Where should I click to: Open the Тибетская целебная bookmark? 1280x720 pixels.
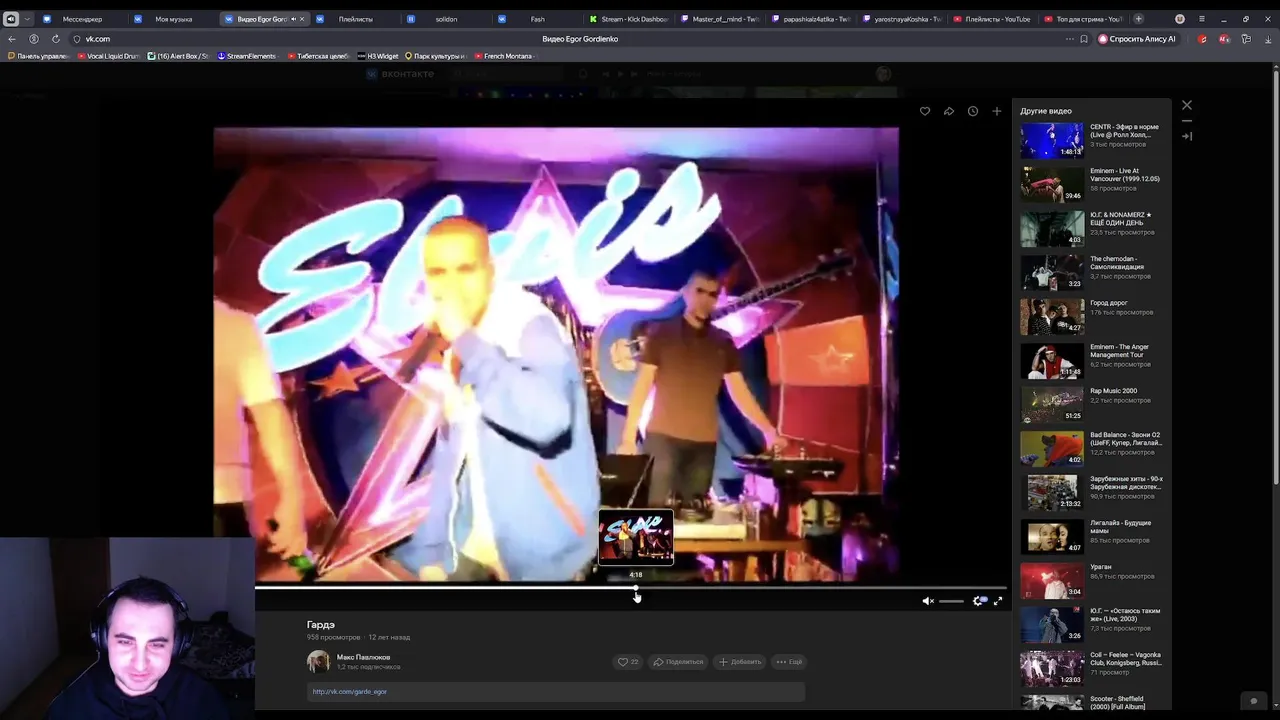pos(318,56)
